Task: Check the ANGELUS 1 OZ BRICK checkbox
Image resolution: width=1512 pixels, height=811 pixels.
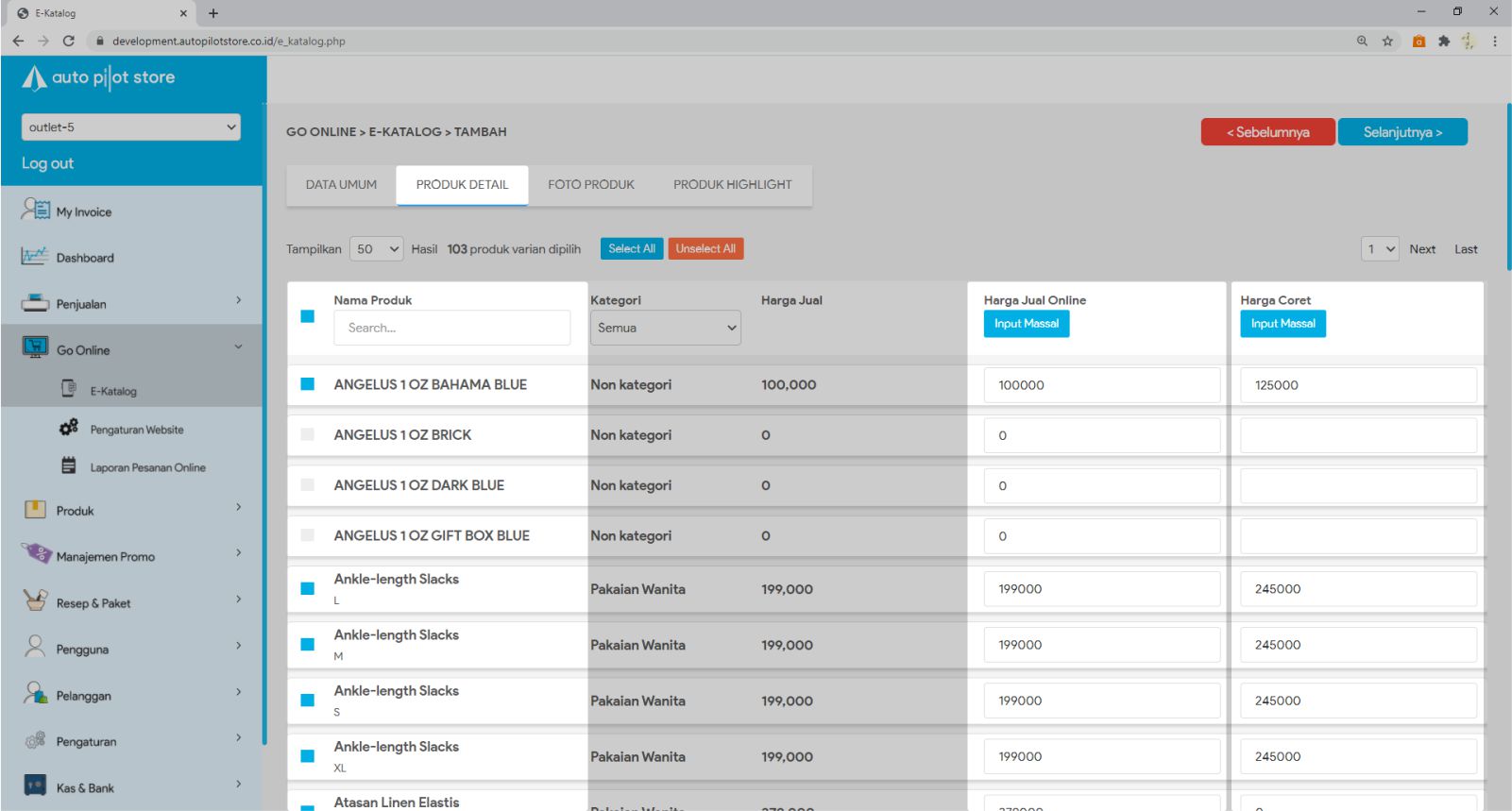Action: click(x=307, y=434)
